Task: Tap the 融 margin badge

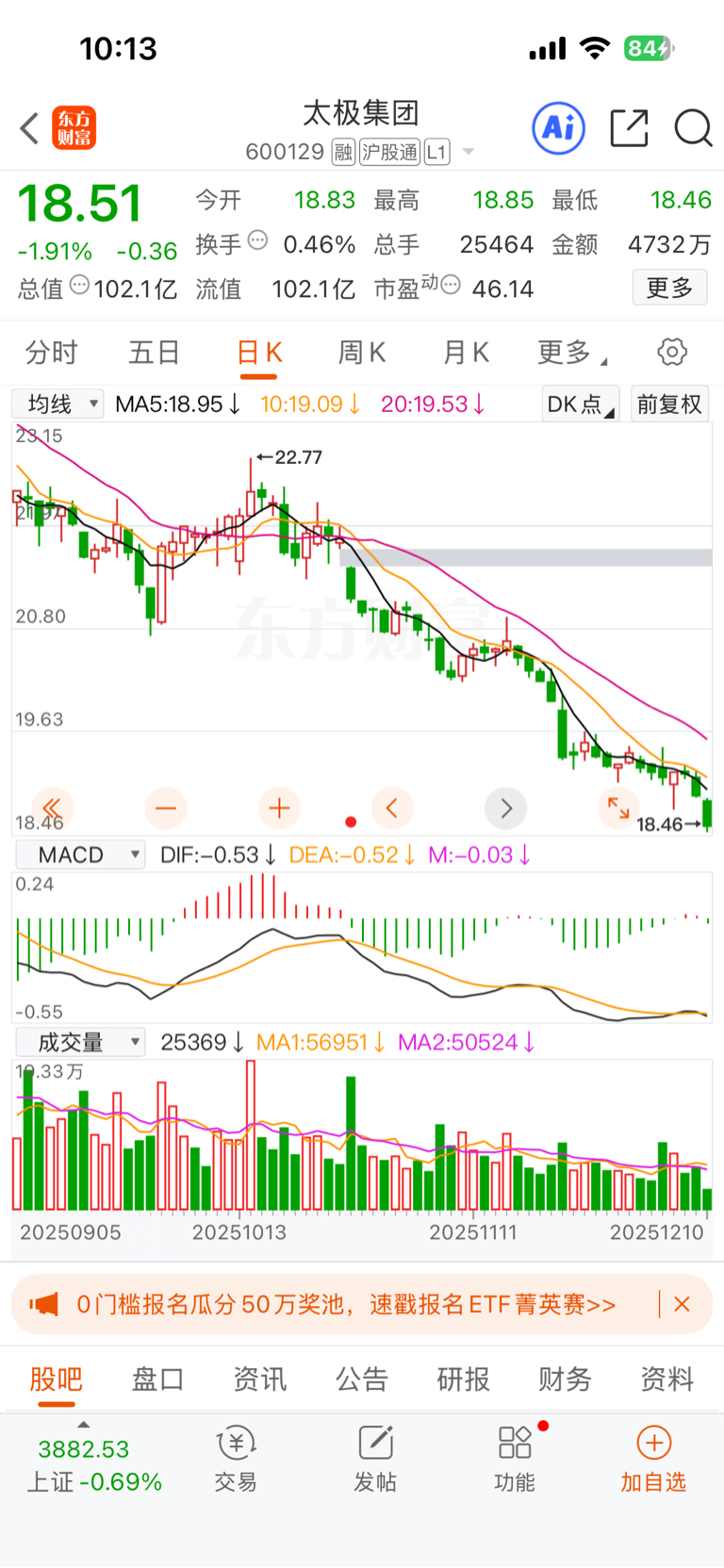Action: pyautogui.click(x=343, y=152)
